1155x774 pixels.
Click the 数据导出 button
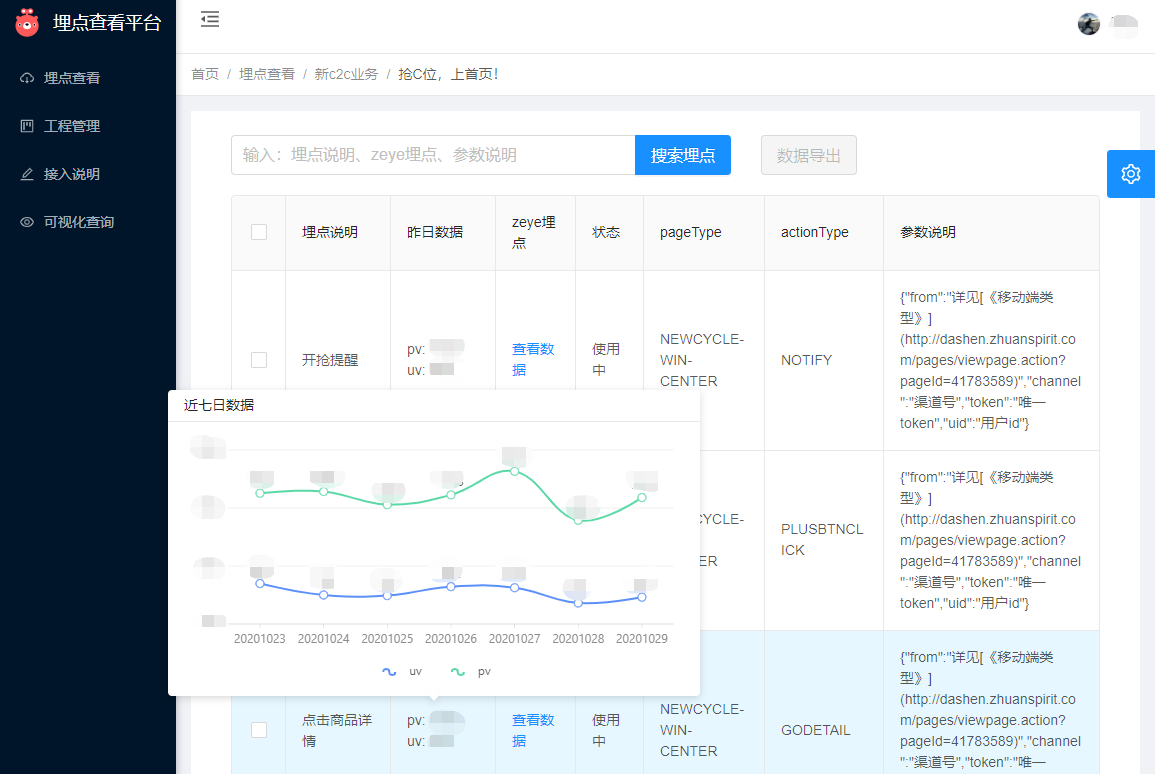click(x=809, y=155)
